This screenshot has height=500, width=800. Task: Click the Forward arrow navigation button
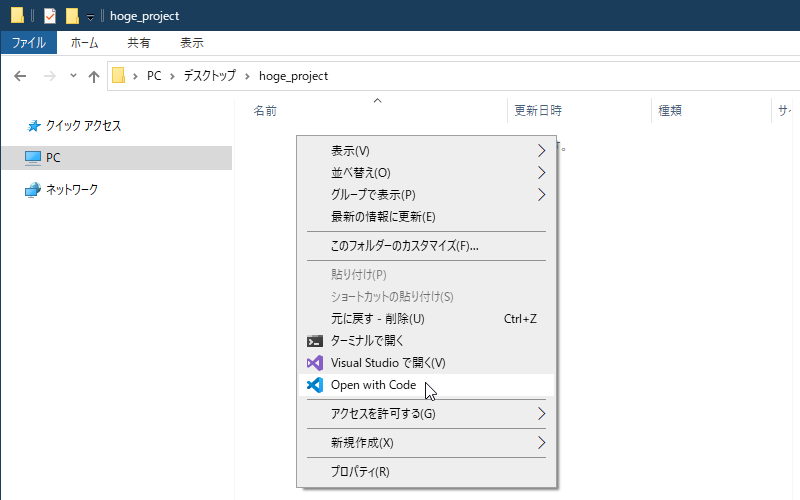coord(49,76)
